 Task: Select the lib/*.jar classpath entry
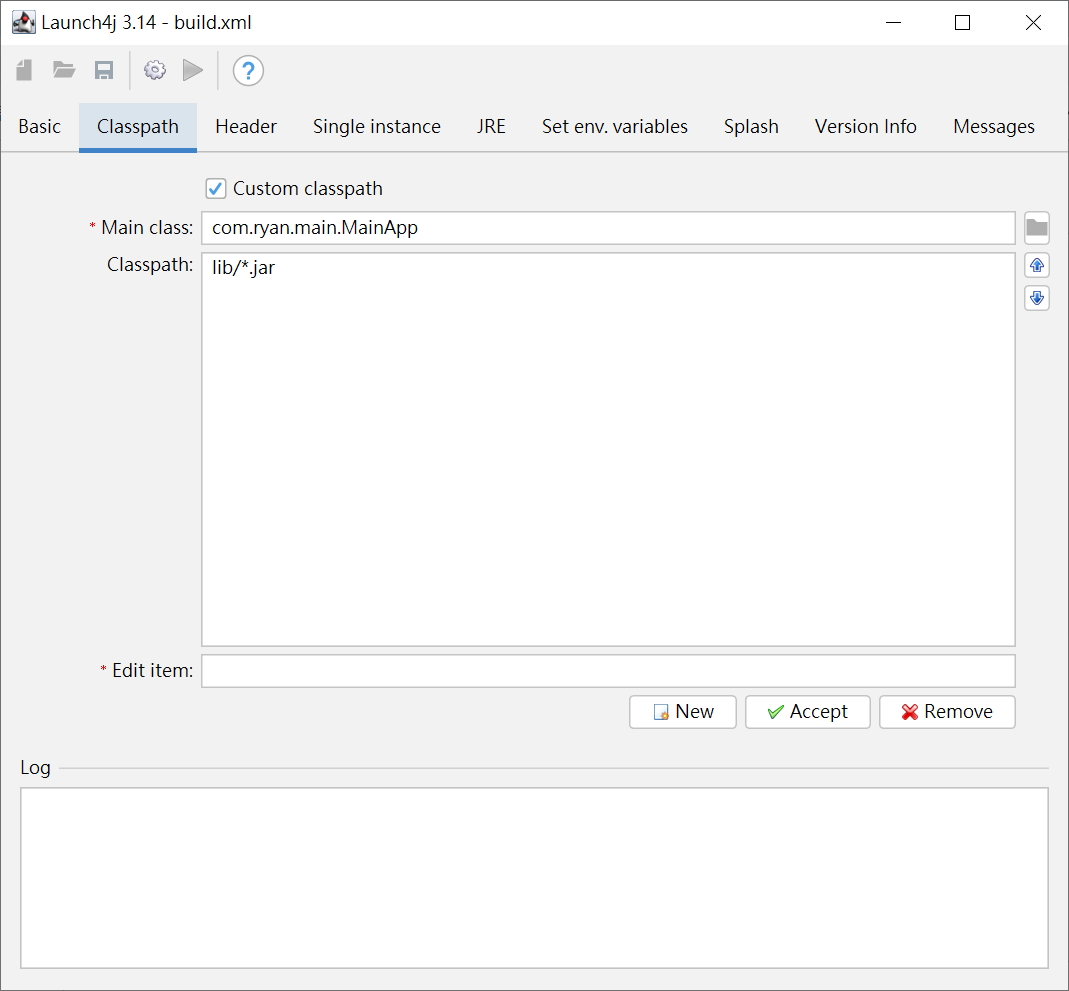point(243,268)
